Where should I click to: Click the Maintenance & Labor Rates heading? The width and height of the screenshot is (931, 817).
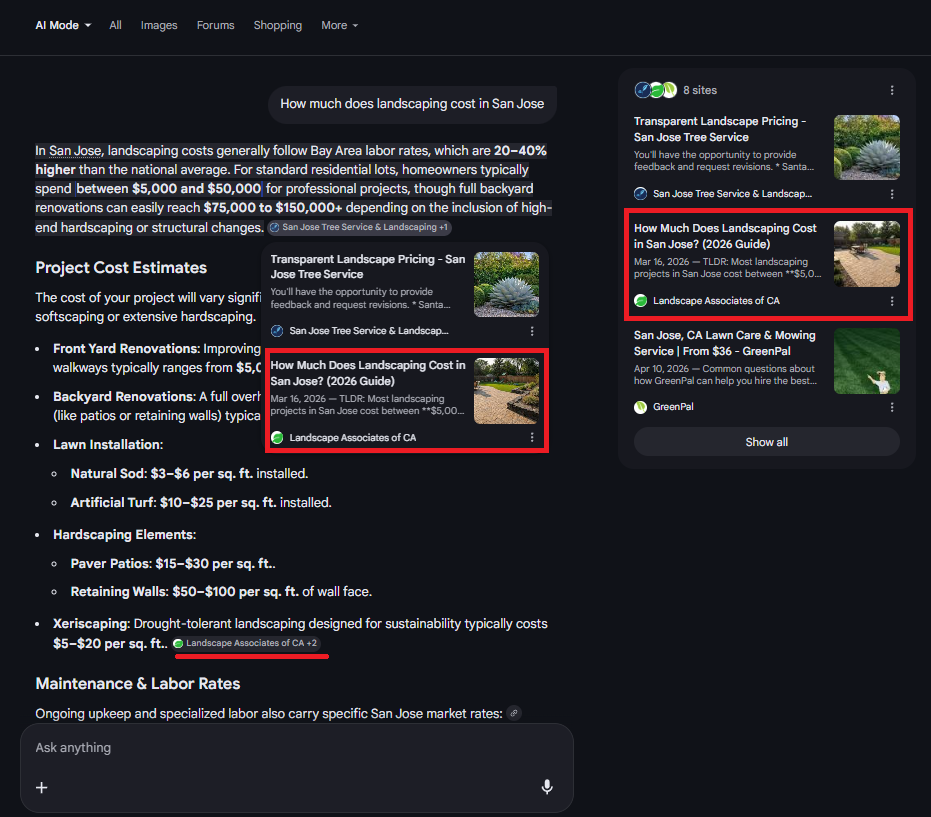(138, 683)
